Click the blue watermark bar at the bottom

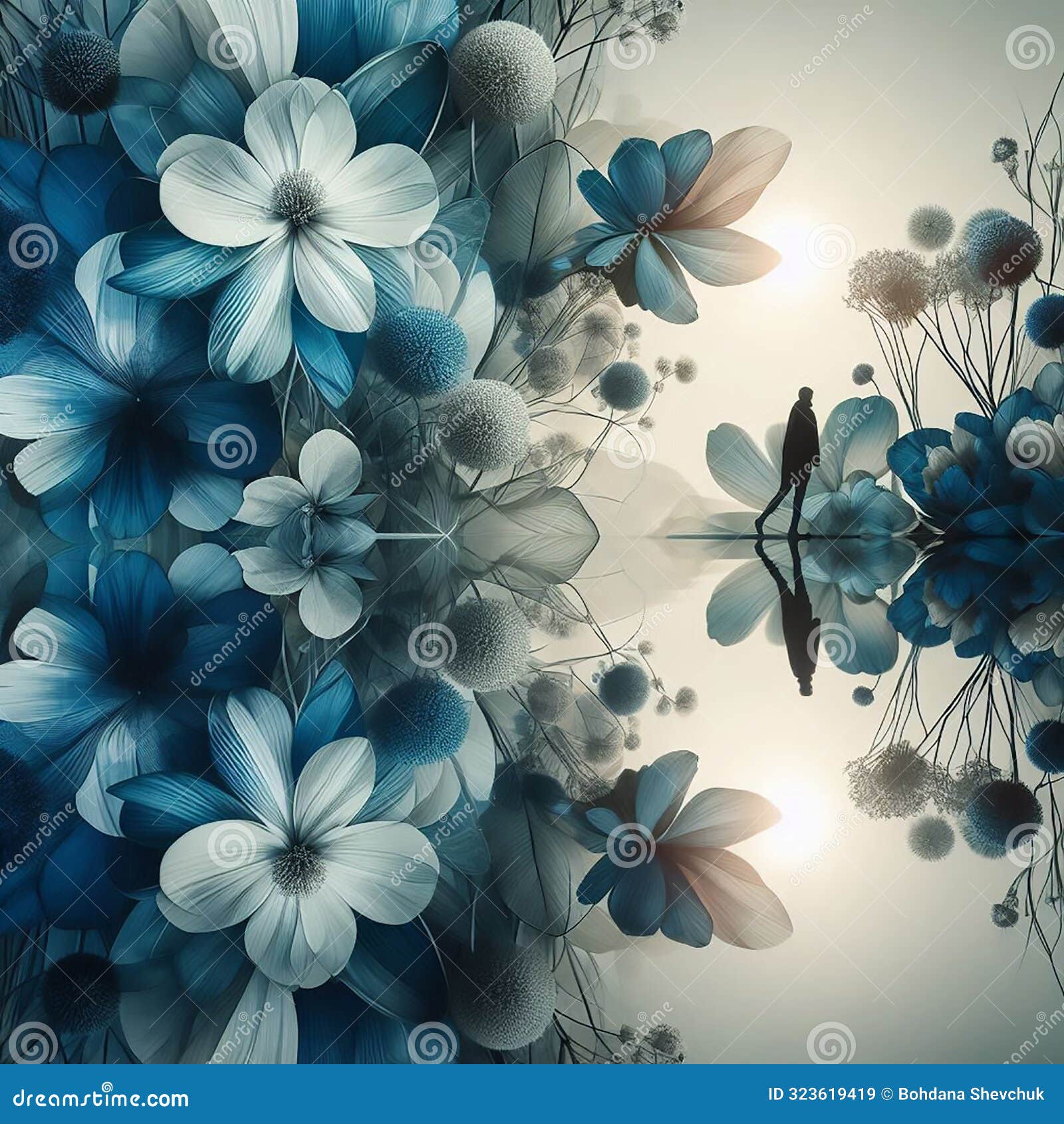tap(532, 1101)
